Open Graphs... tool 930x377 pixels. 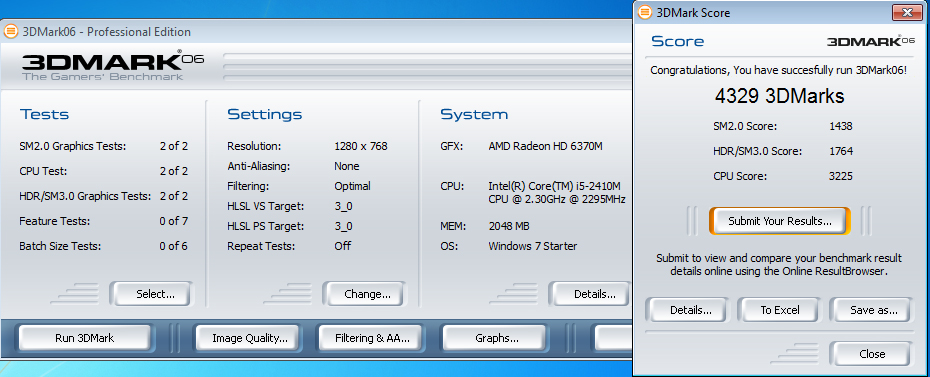click(x=496, y=338)
